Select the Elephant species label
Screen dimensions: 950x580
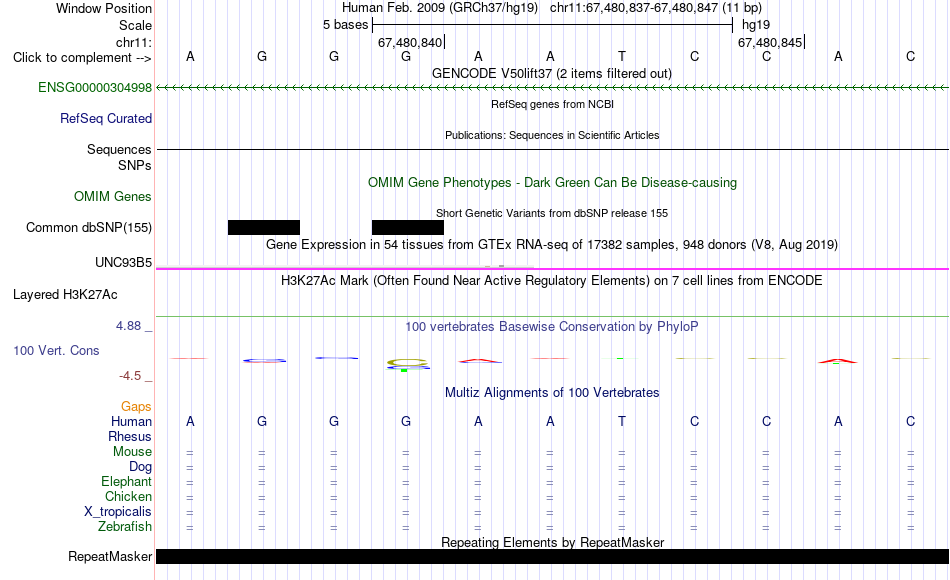pyautogui.click(x=127, y=482)
